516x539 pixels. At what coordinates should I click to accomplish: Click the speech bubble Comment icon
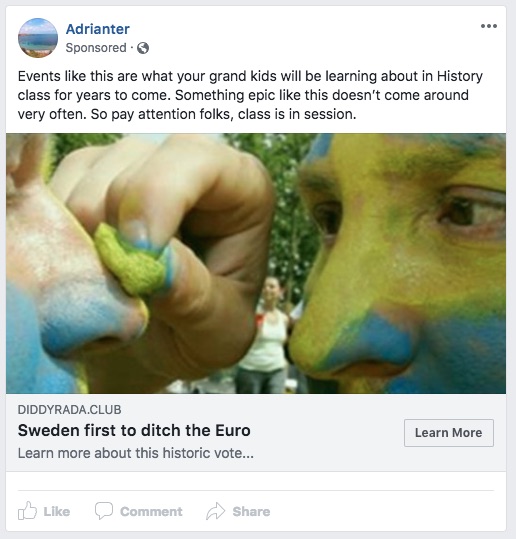(x=104, y=511)
